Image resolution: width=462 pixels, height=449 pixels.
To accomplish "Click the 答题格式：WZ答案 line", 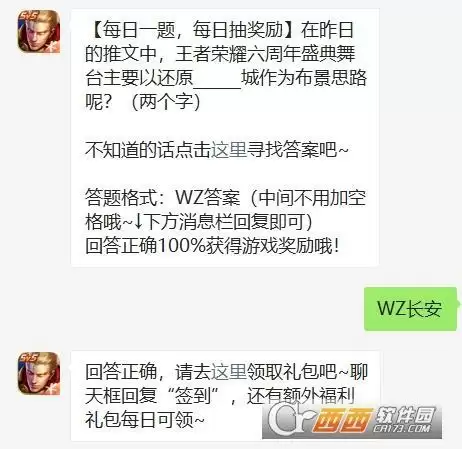I will [162, 197].
